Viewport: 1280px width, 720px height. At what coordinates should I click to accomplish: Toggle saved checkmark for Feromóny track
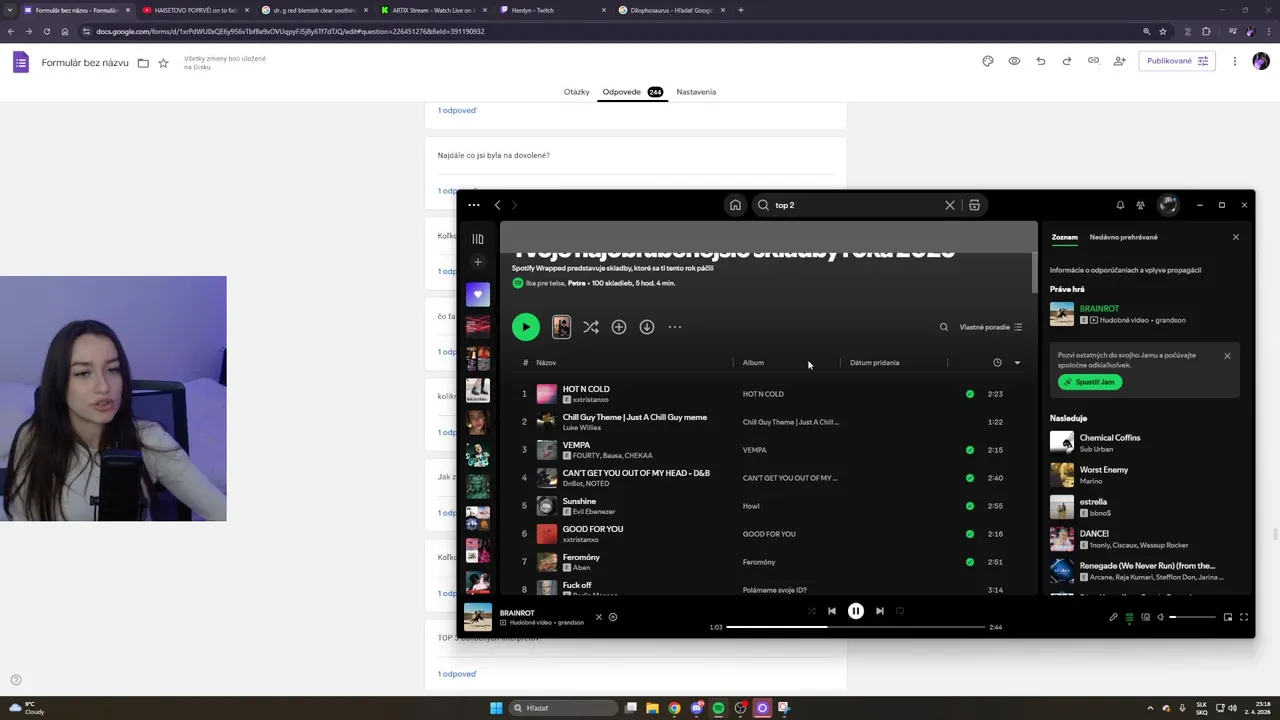pyautogui.click(x=970, y=562)
